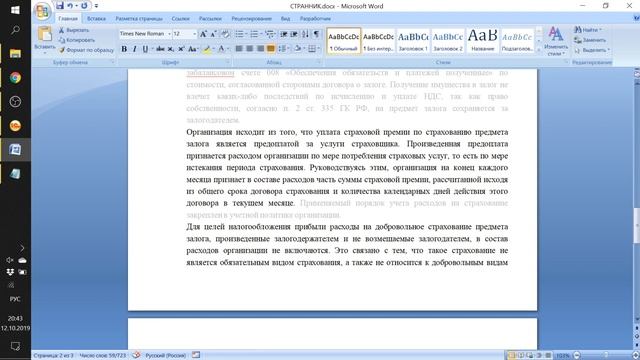Apply the Подзаголовок style

coord(517,40)
